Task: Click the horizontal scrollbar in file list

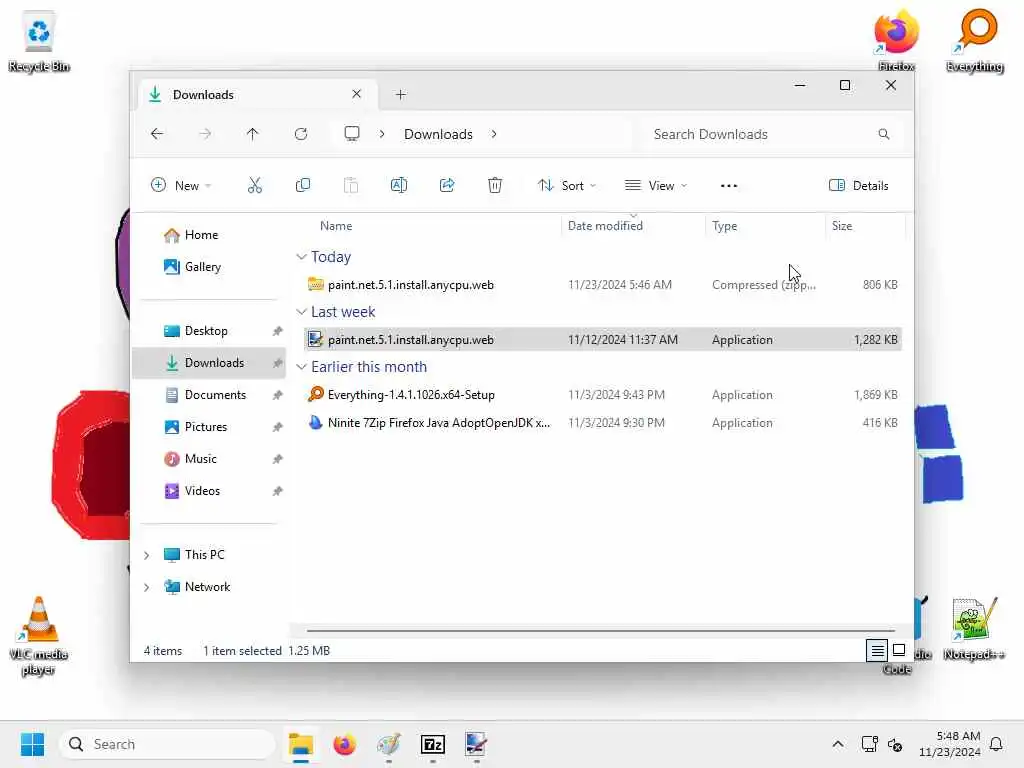Action: 600,631
